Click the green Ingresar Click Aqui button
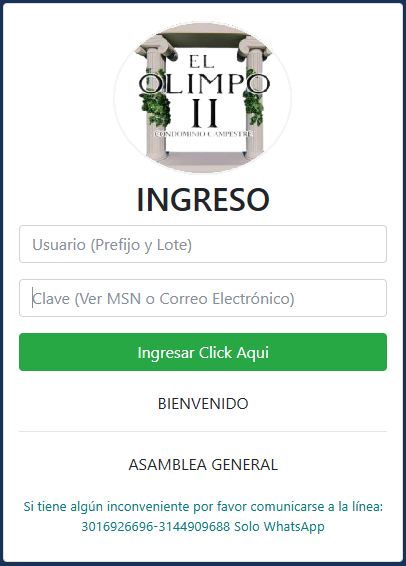406x566 pixels. [203, 352]
